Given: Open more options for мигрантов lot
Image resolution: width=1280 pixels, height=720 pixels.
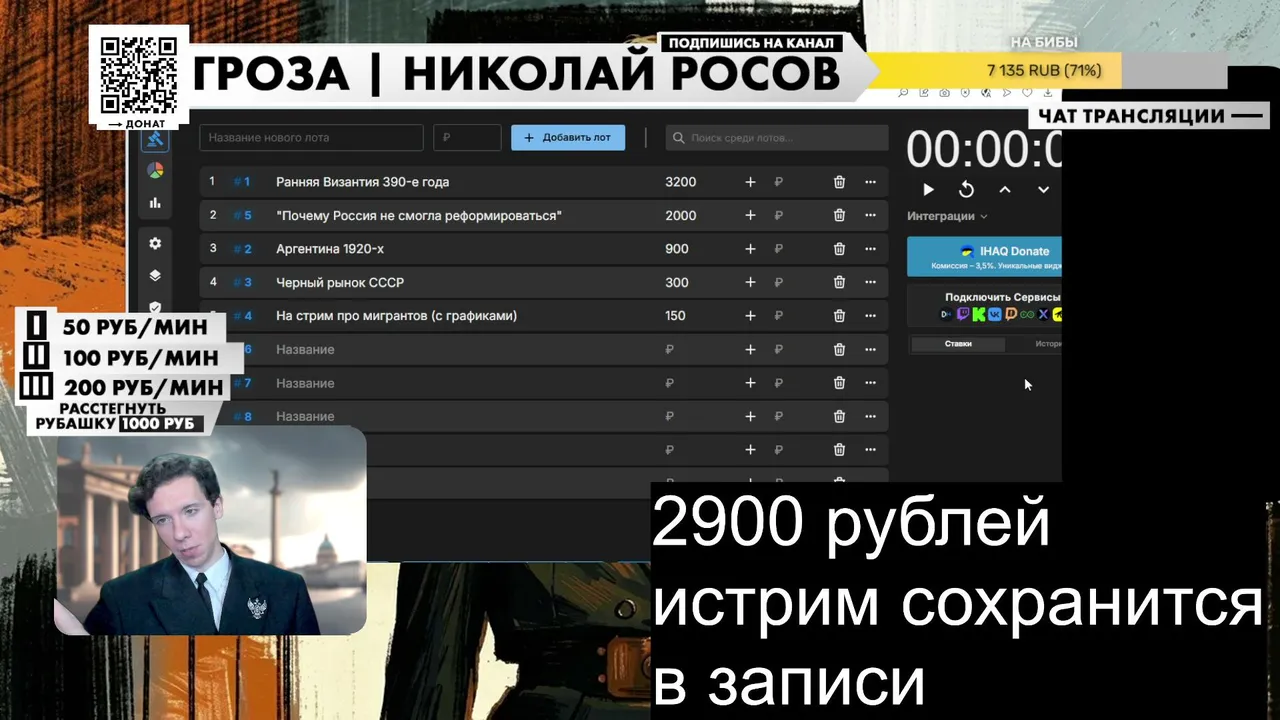Looking at the screenshot, I should click(870, 316).
